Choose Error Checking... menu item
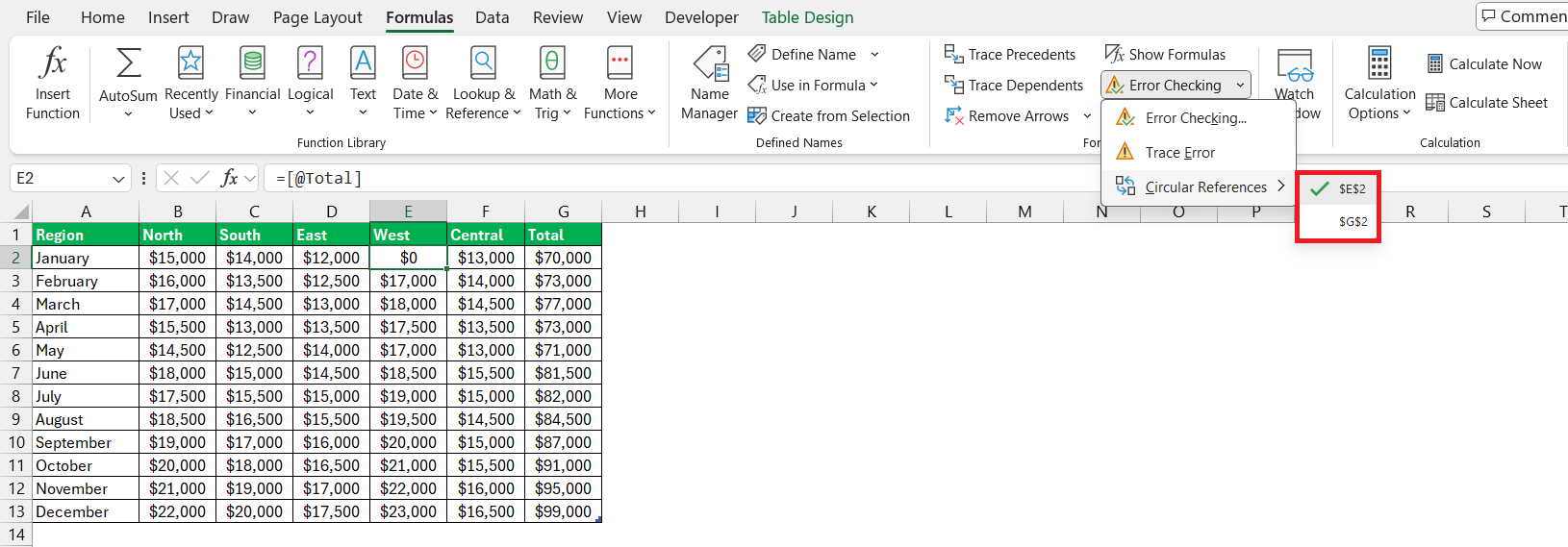This screenshot has width=1568, height=547. pyautogui.click(x=1198, y=117)
